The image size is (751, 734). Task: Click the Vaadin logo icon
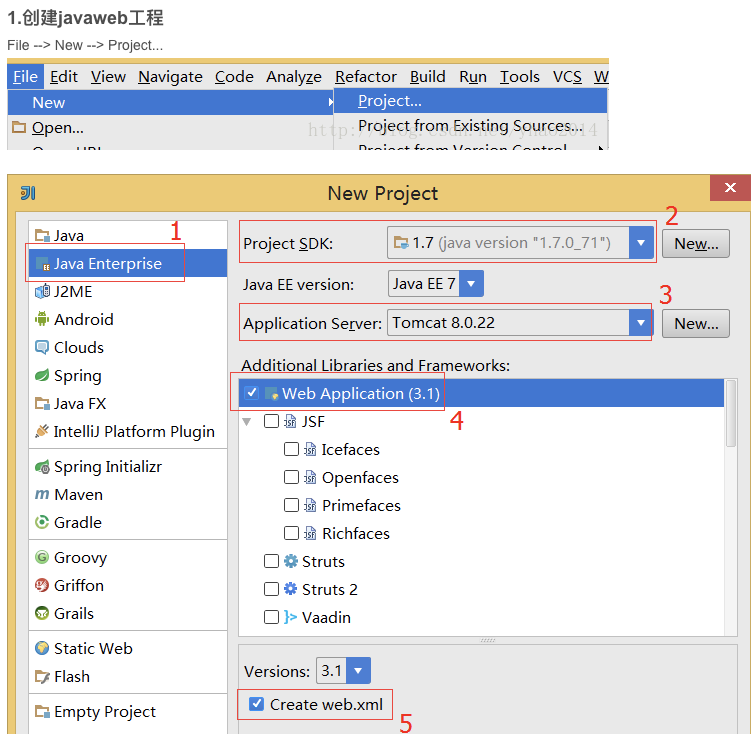290,617
